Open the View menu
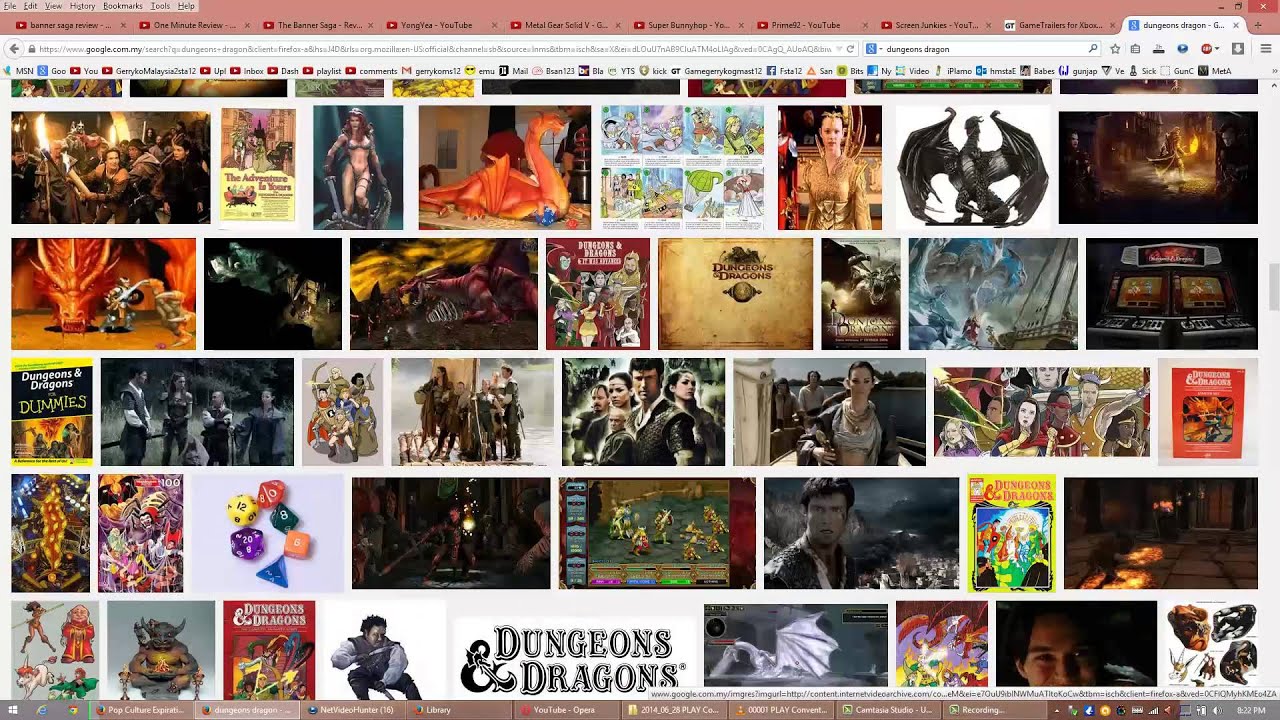The height and width of the screenshot is (720, 1280). click(x=53, y=6)
